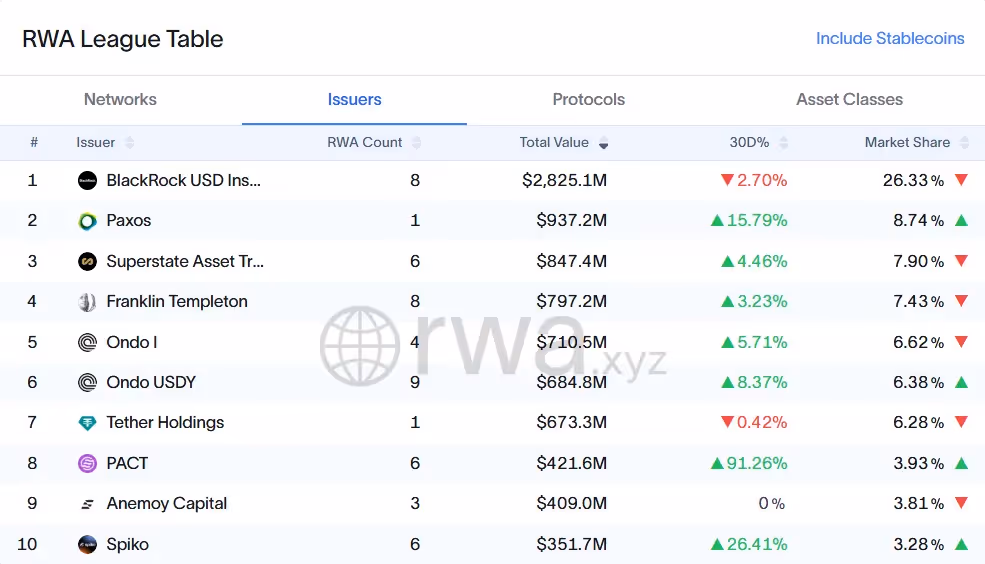Click the Tether Holdings logo icon
Image resolution: width=985 pixels, height=564 pixels.
(87, 423)
